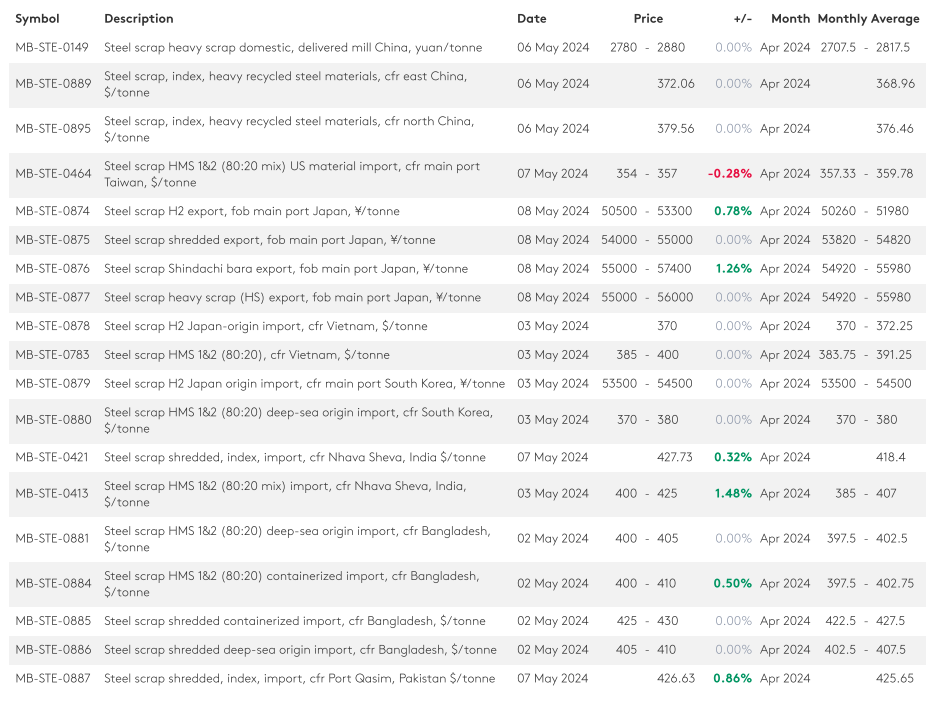Click the Monthly Average column header
The image size is (940, 711).
(x=868, y=19)
